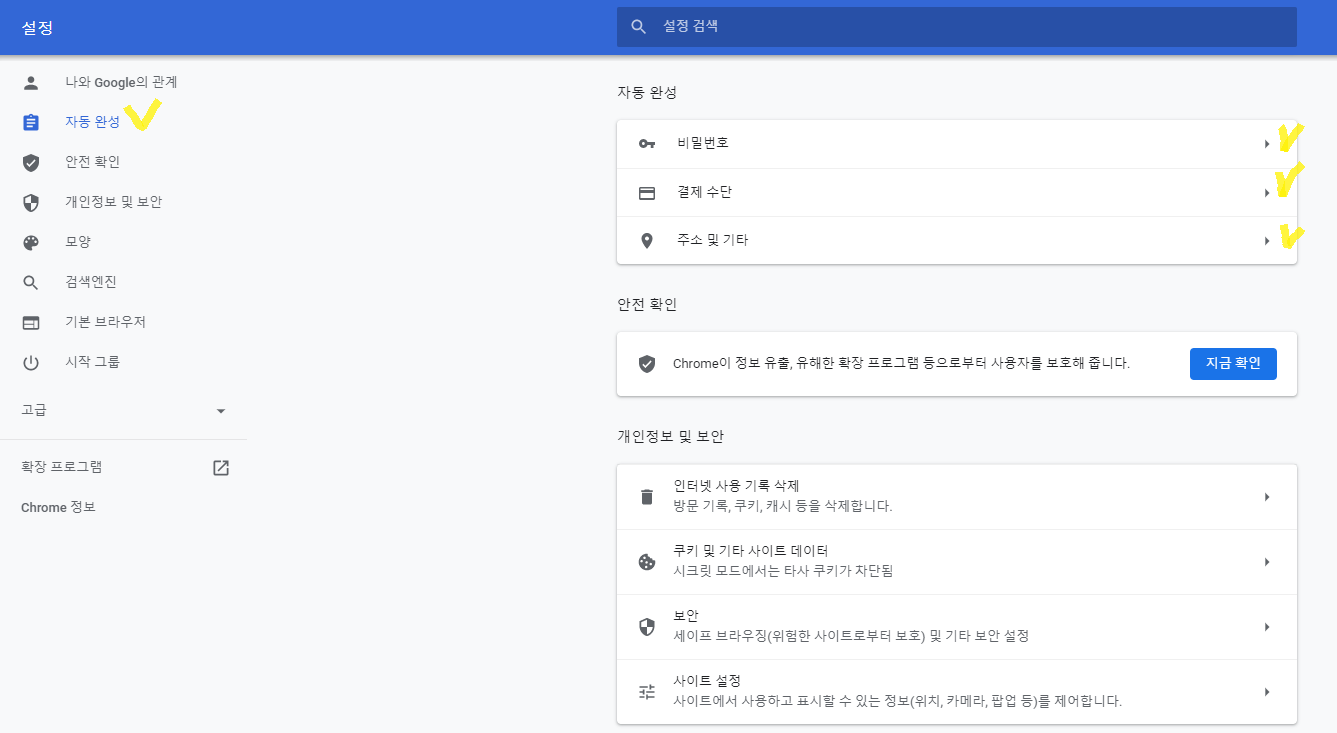Click the shield icon in the 보안 row

647,627
